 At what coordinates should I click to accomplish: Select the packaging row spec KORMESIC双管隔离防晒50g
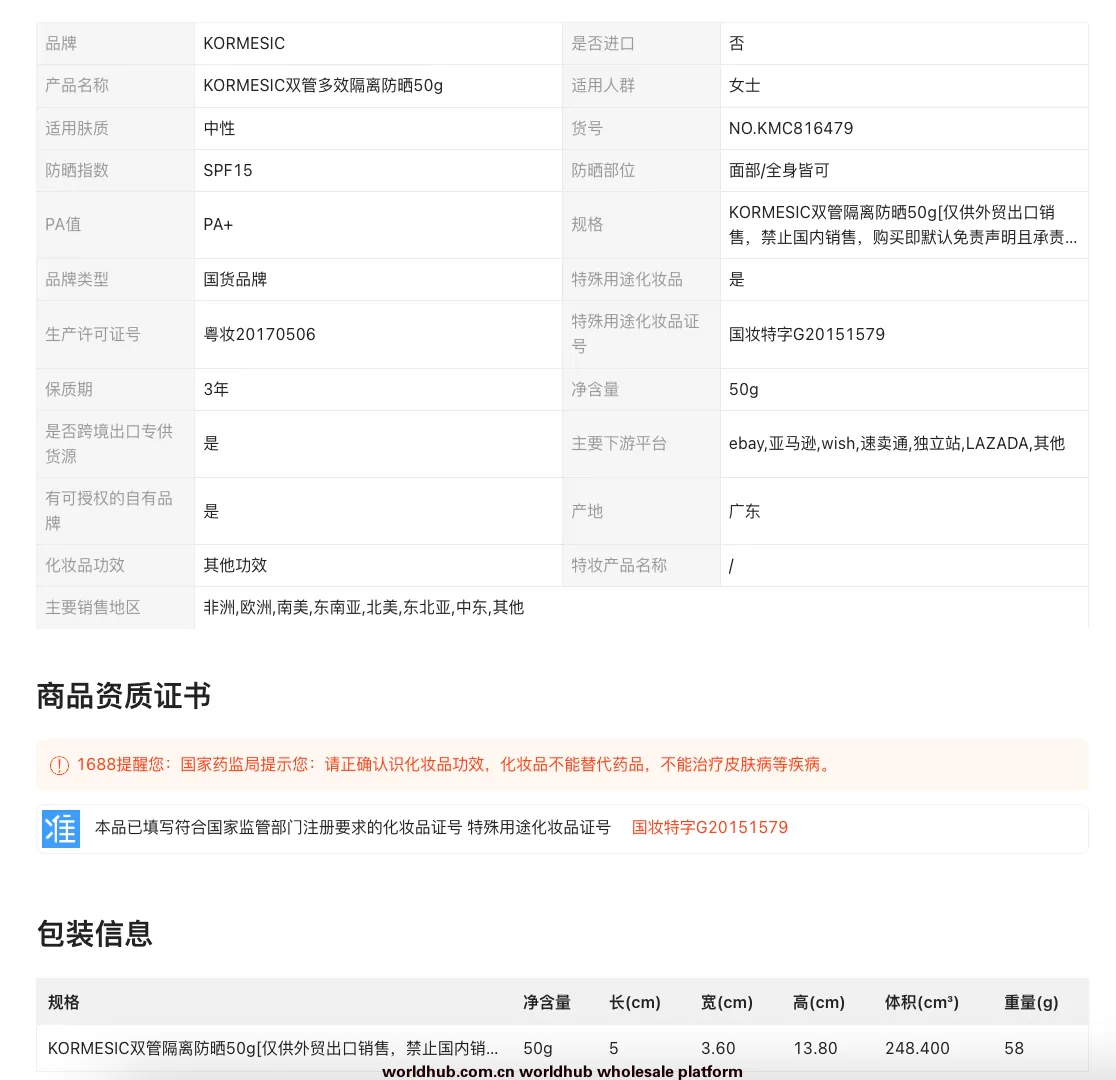273,1048
